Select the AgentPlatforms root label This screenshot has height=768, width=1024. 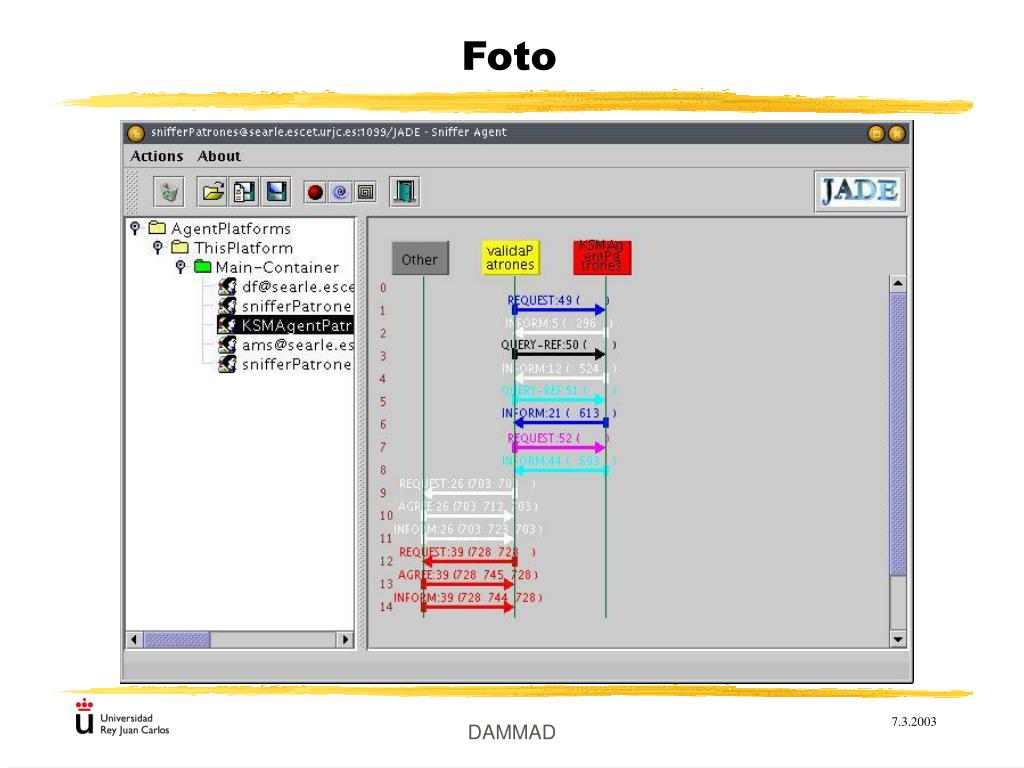coord(231,229)
